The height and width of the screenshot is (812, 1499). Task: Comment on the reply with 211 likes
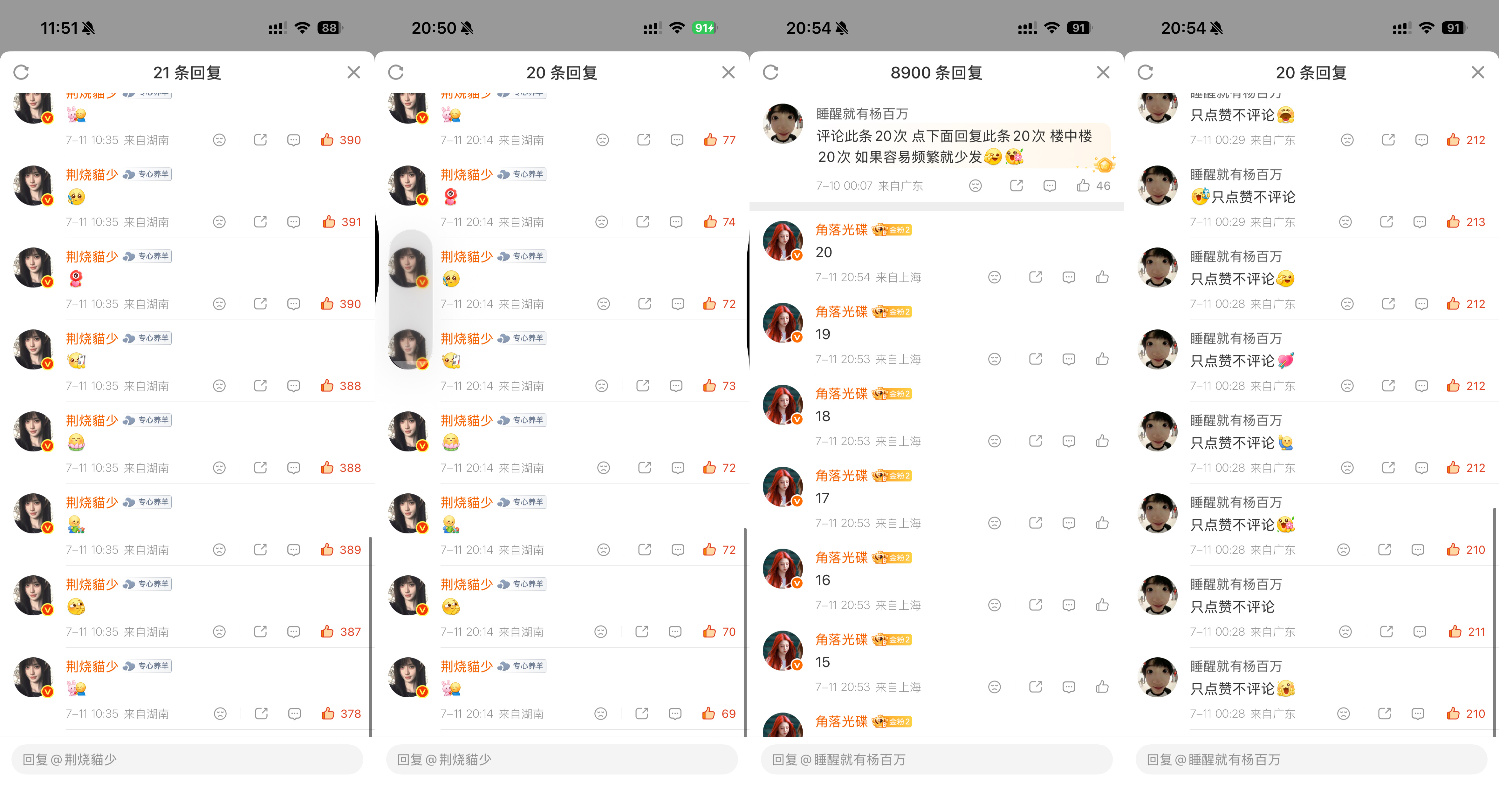pos(1420,631)
